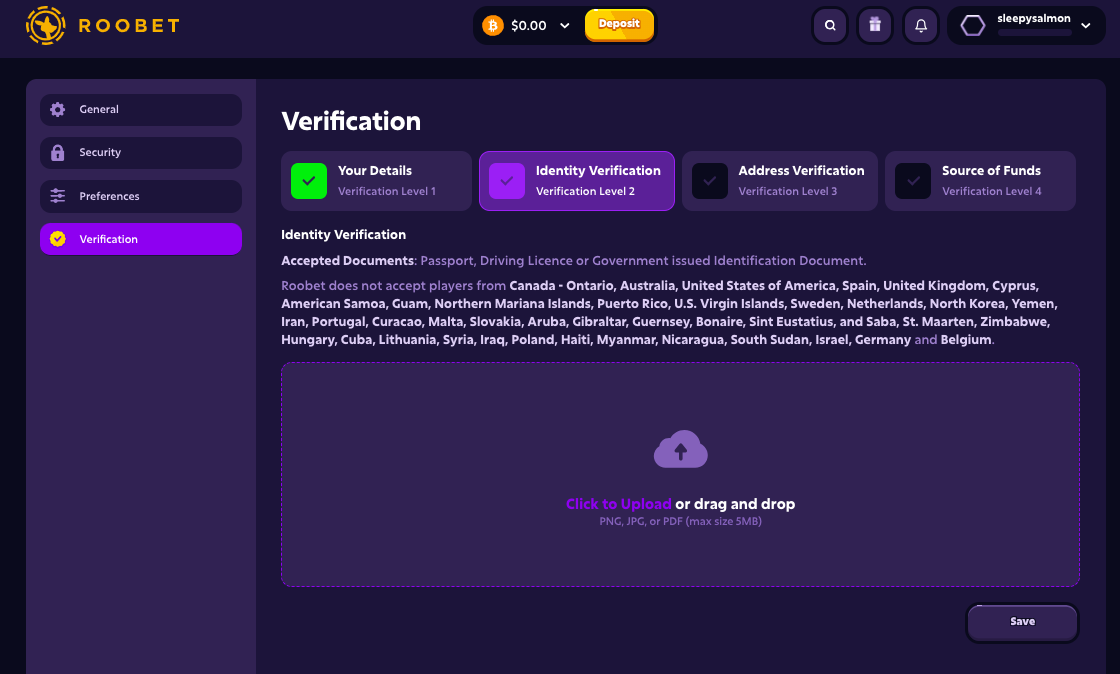
Task: Click the green checkmark on Your Details
Action: (308, 180)
